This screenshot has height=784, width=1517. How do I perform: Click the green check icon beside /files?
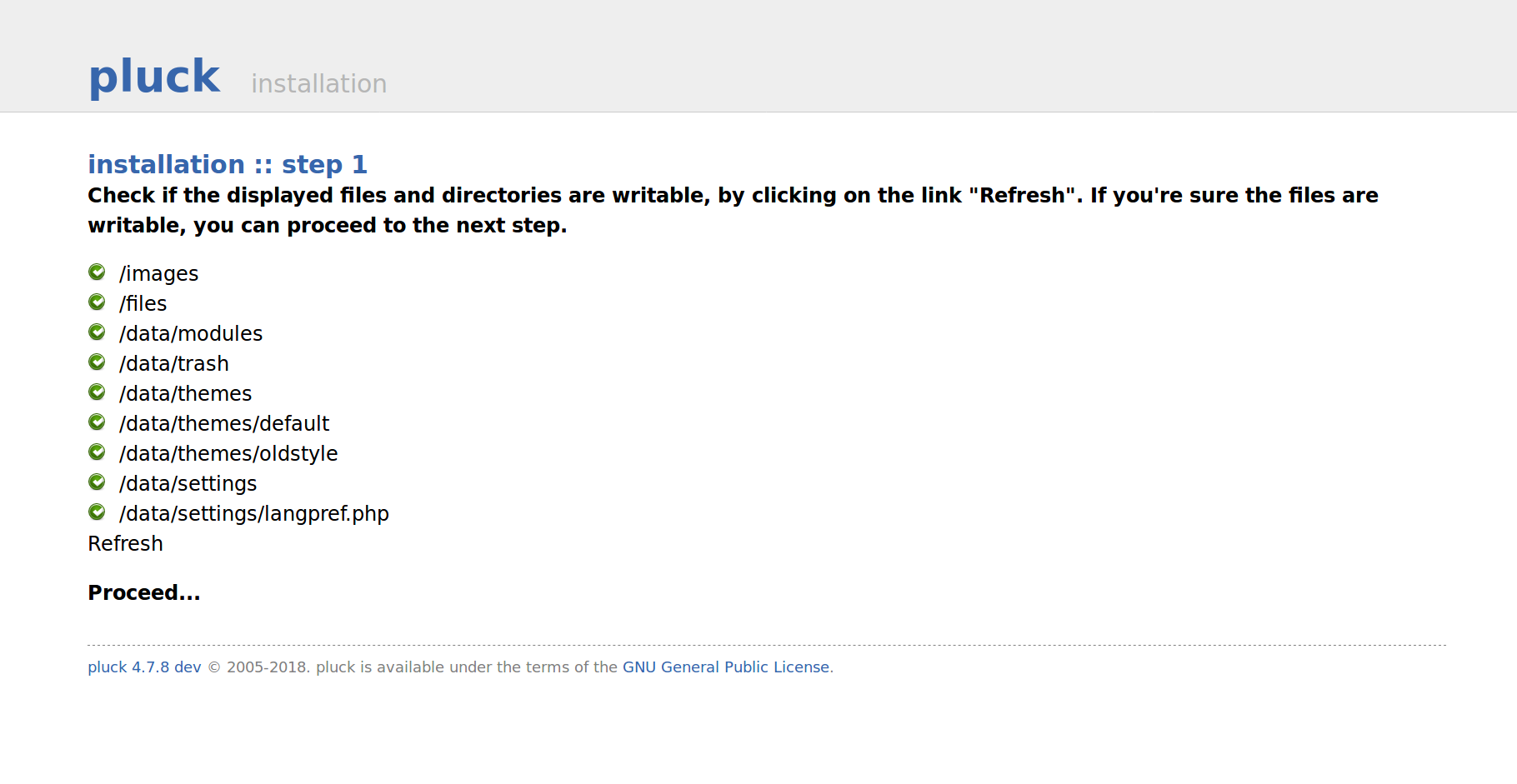click(x=97, y=302)
